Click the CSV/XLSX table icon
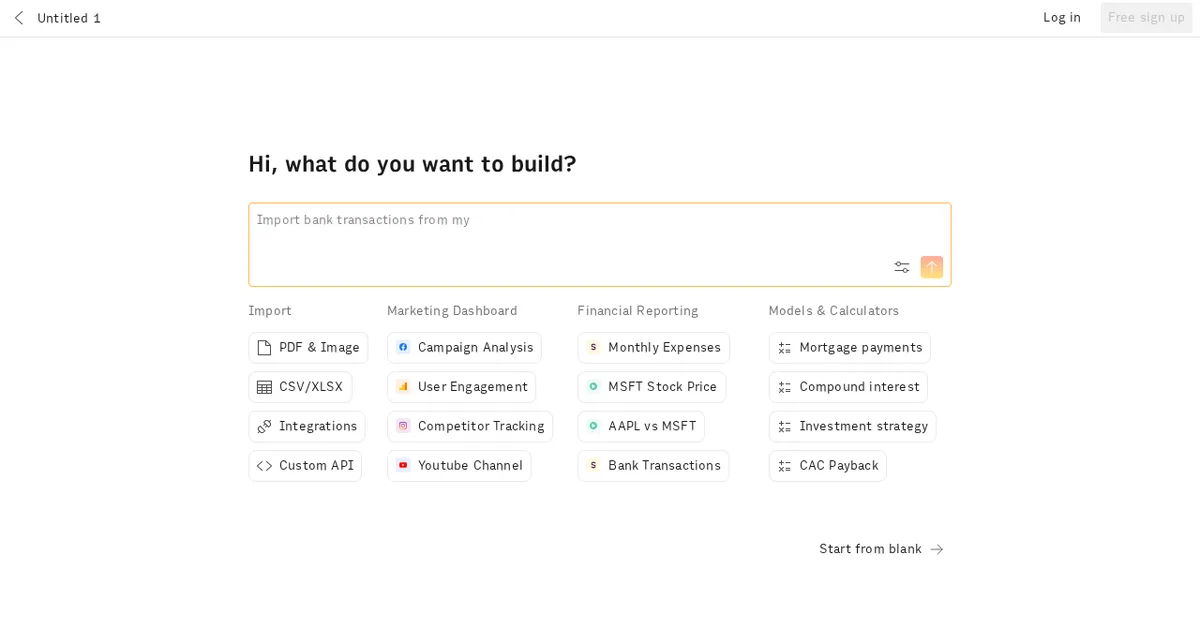The width and height of the screenshot is (1200, 630). (x=264, y=387)
